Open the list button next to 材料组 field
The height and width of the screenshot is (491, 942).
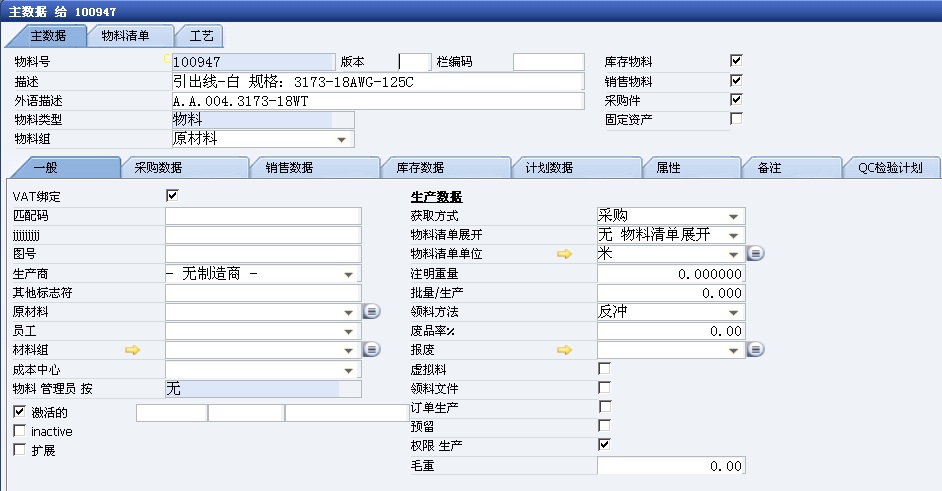(372, 350)
